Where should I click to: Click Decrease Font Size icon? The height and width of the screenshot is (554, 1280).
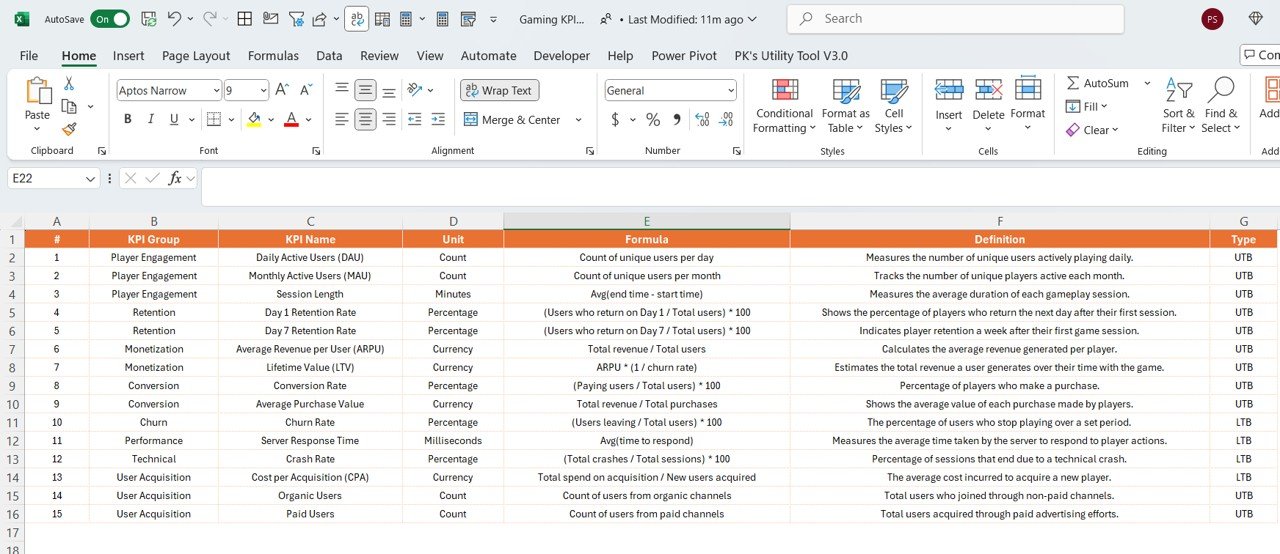305,90
